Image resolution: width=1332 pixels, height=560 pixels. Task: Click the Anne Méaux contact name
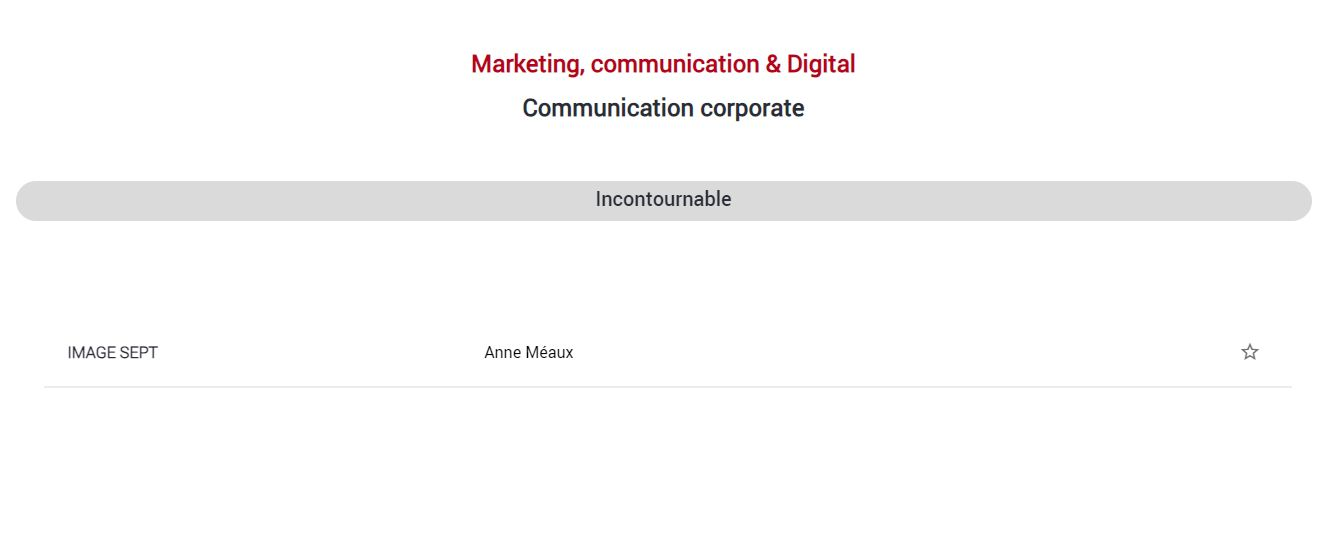[x=529, y=353]
